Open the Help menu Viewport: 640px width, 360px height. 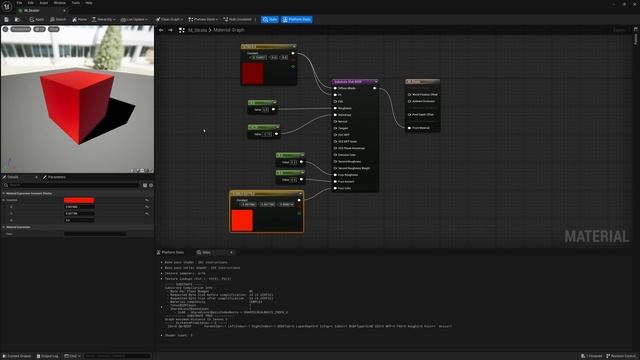pyautogui.click(x=89, y=3)
